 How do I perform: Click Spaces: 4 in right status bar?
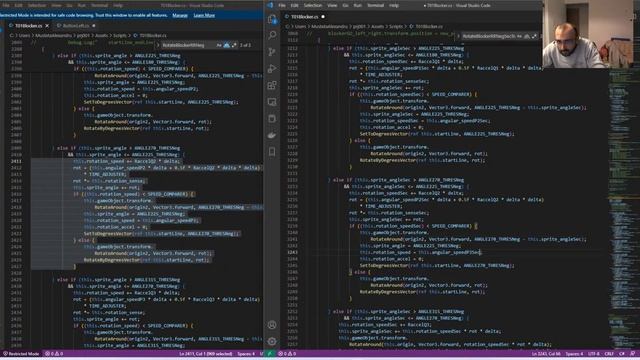(x=574, y=354)
